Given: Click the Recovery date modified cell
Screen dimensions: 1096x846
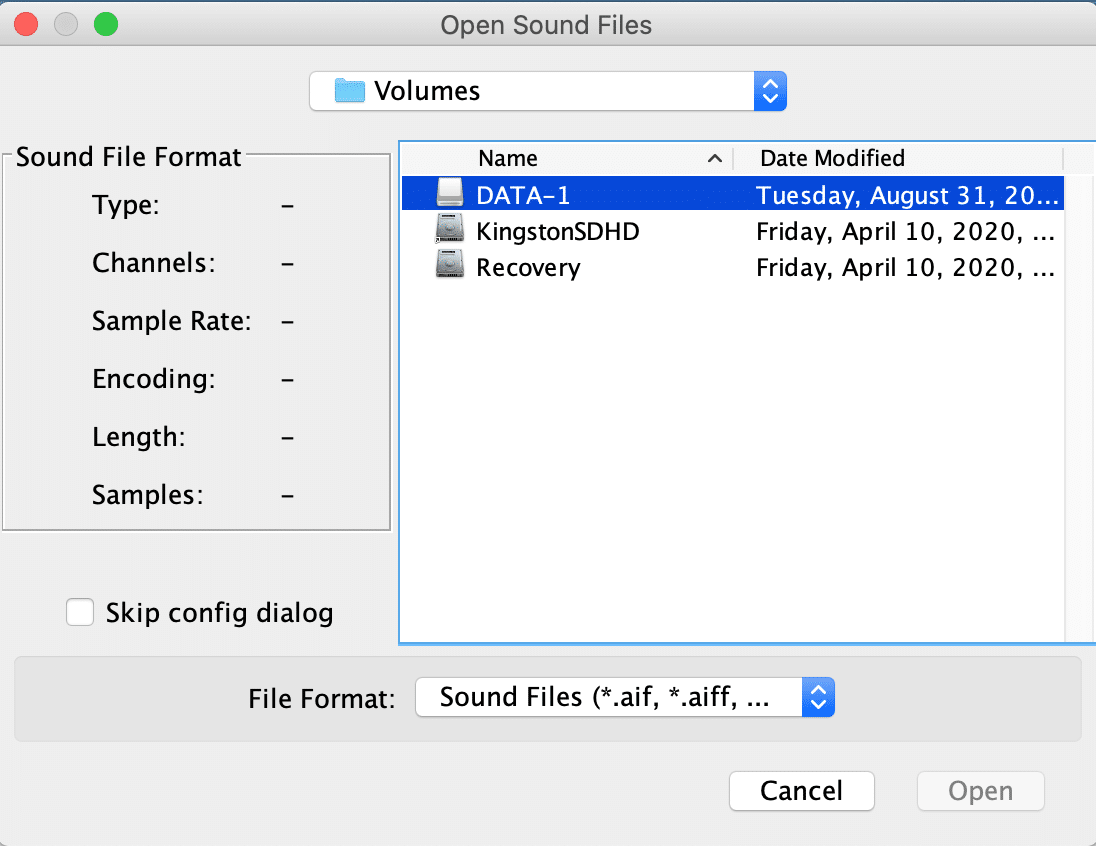Looking at the screenshot, I should (905, 268).
